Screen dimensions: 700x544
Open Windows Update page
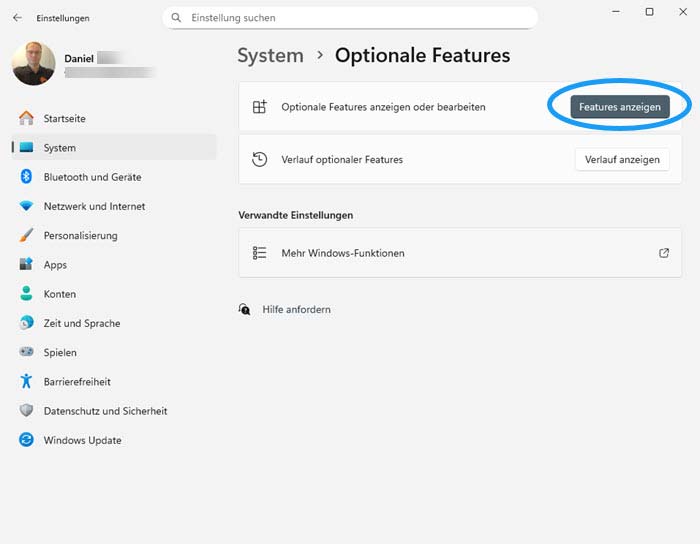point(82,440)
